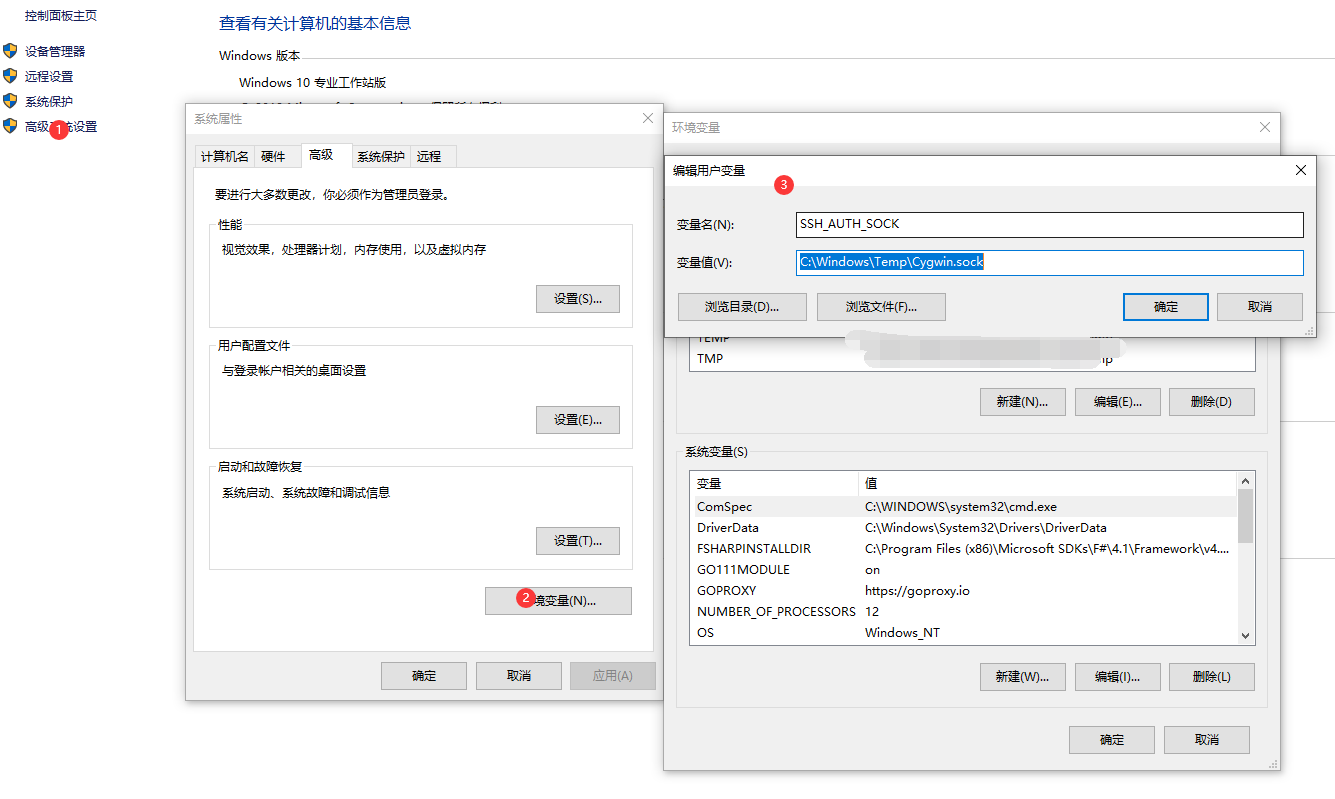This screenshot has height=799, width=1335.
Task: Click 编辑(E)... for user variables
Action: click(1117, 402)
